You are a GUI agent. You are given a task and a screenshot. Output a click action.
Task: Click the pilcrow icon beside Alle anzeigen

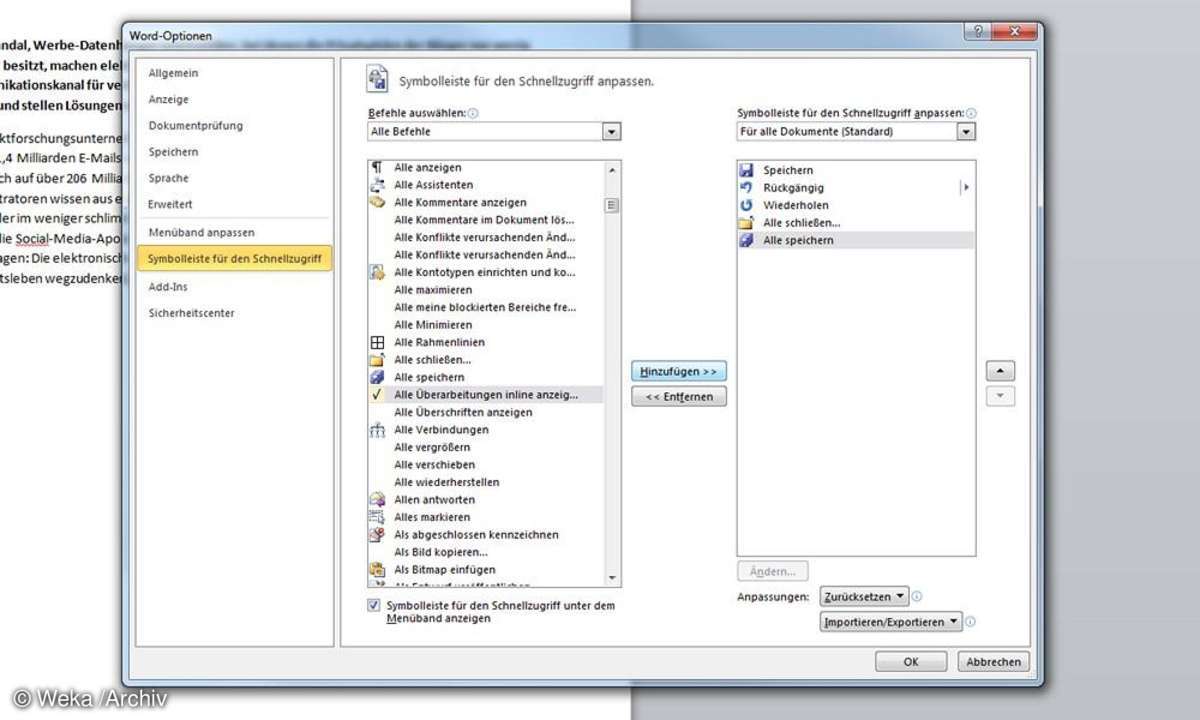(x=377, y=167)
